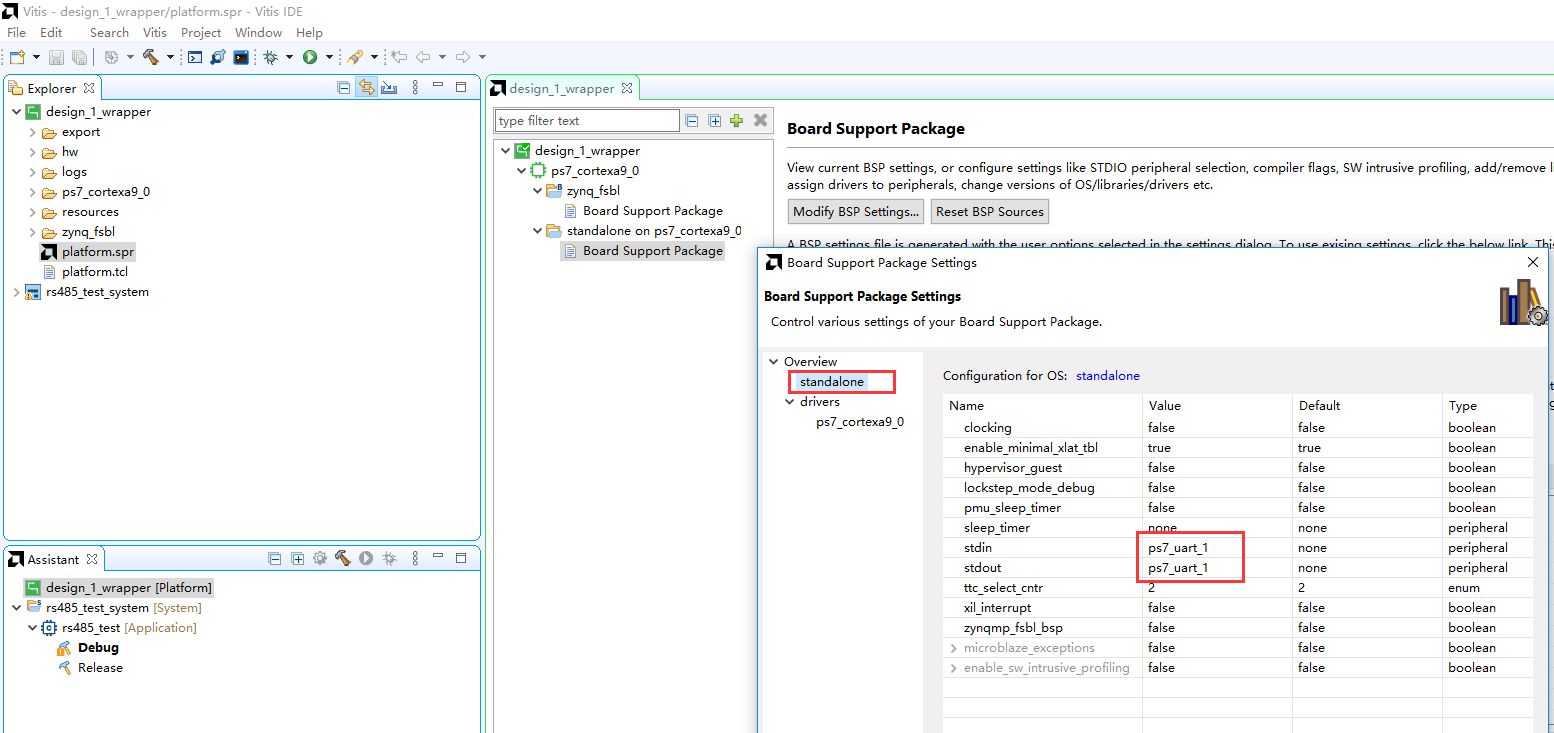Open the Project menu

(x=201, y=32)
